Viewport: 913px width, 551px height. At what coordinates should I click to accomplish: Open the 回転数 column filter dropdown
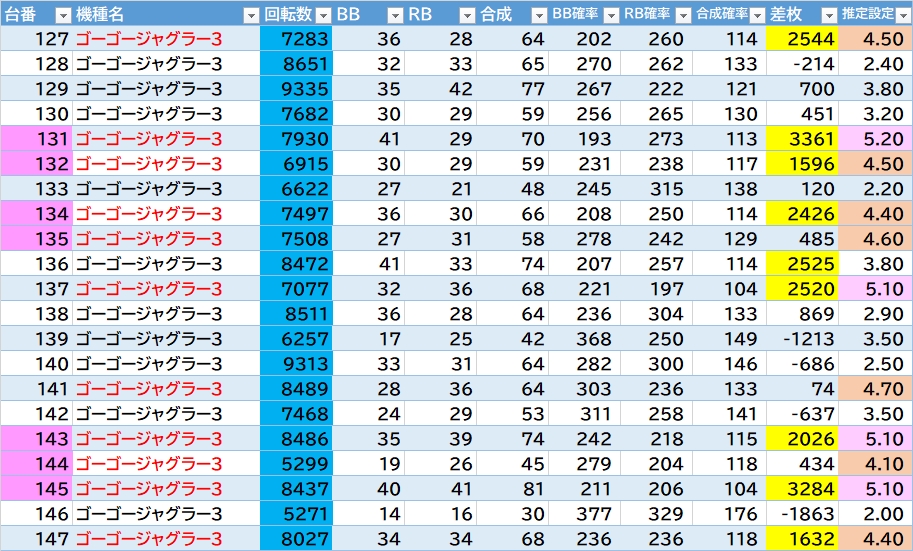click(x=323, y=15)
